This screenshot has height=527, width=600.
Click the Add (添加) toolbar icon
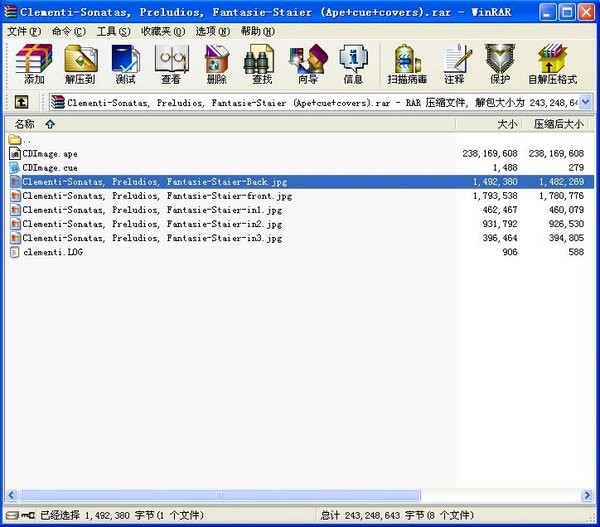pos(34,64)
